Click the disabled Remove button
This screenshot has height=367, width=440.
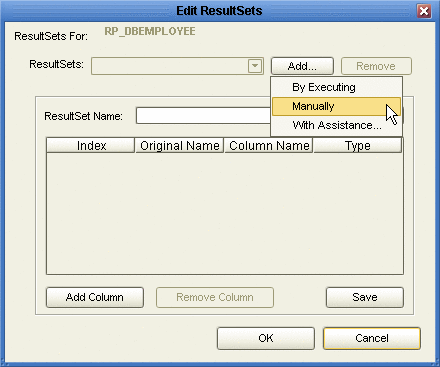coord(376,66)
